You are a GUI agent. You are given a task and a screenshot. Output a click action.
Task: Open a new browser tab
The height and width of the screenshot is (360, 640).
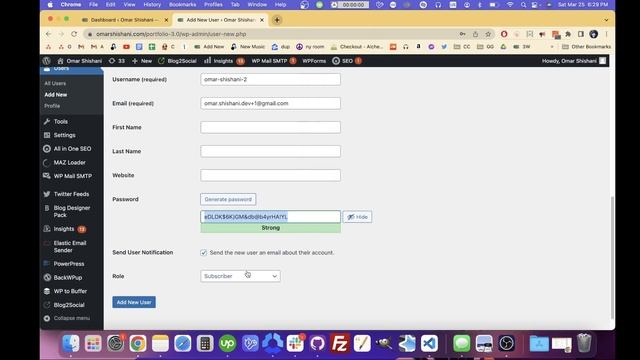pyautogui.click(x=277, y=20)
